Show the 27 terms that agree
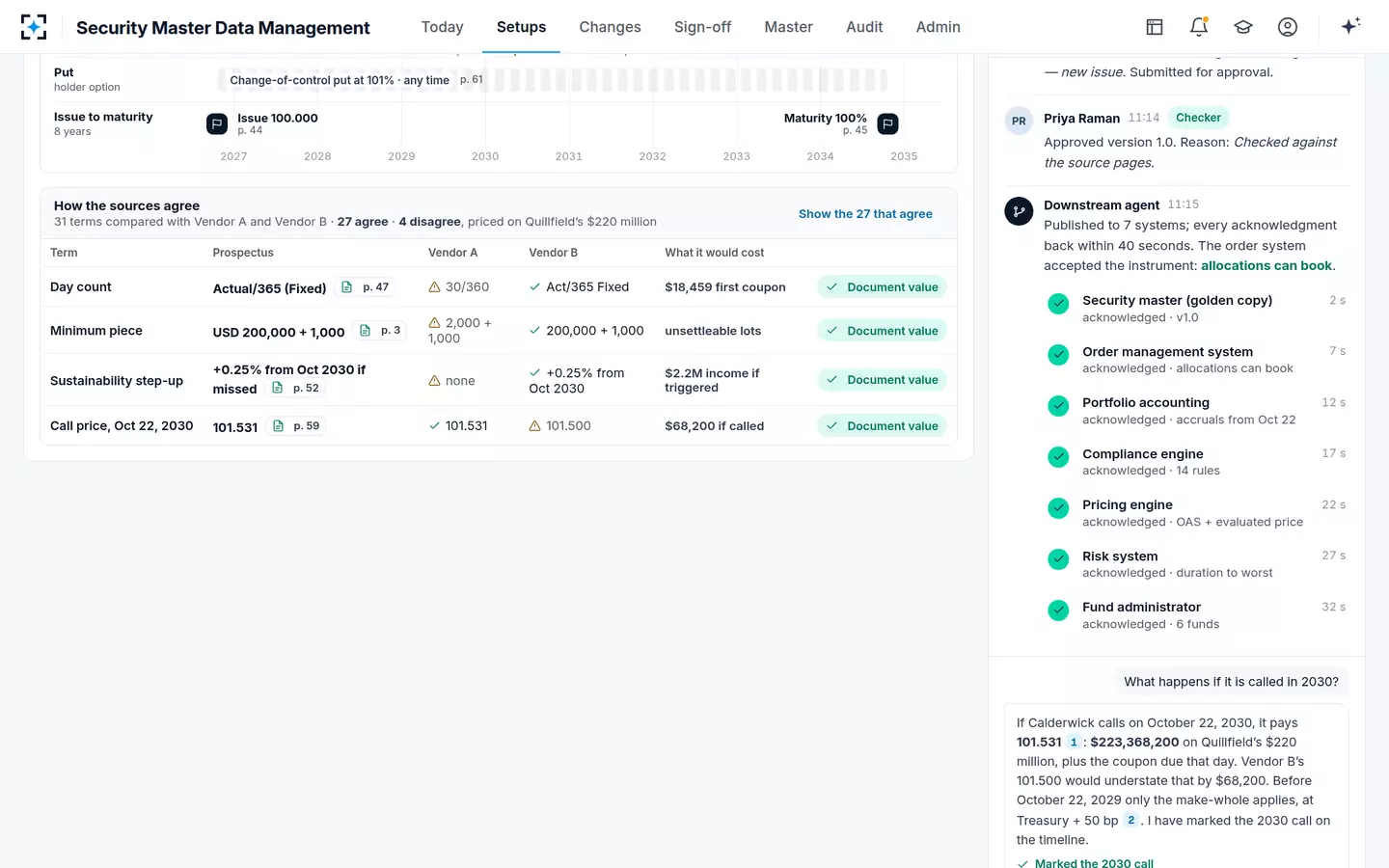The height and width of the screenshot is (868, 1389). (865, 214)
